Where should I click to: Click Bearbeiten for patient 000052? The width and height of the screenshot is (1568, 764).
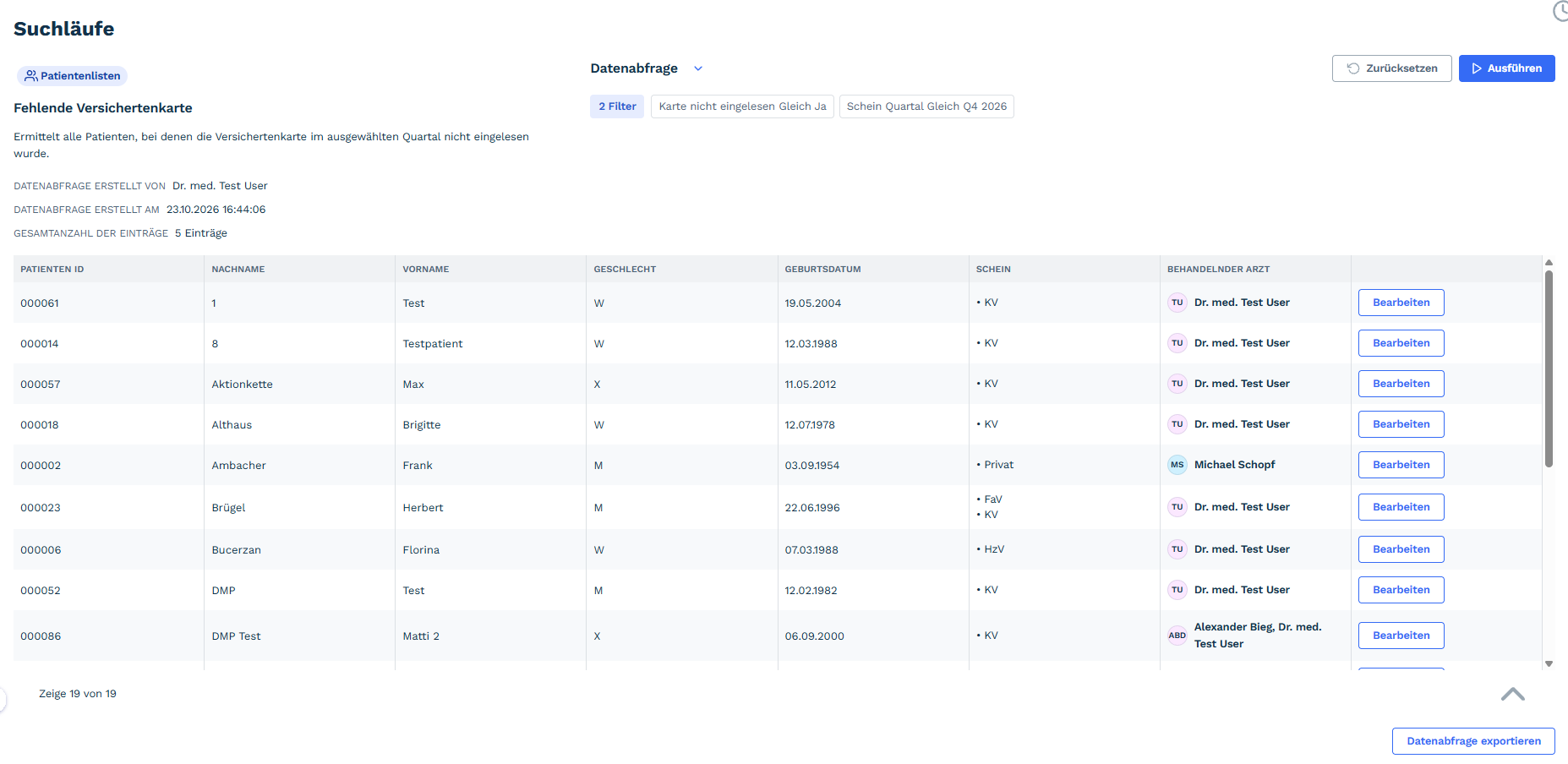1401,590
